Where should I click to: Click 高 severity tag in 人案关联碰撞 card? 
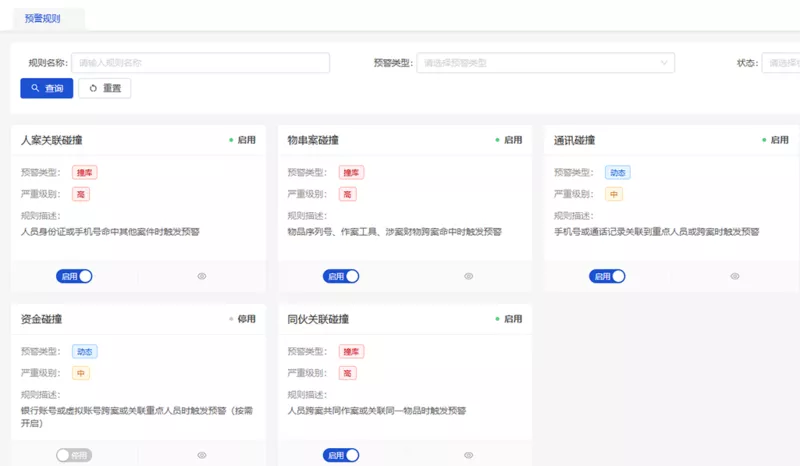coord(81,194)
